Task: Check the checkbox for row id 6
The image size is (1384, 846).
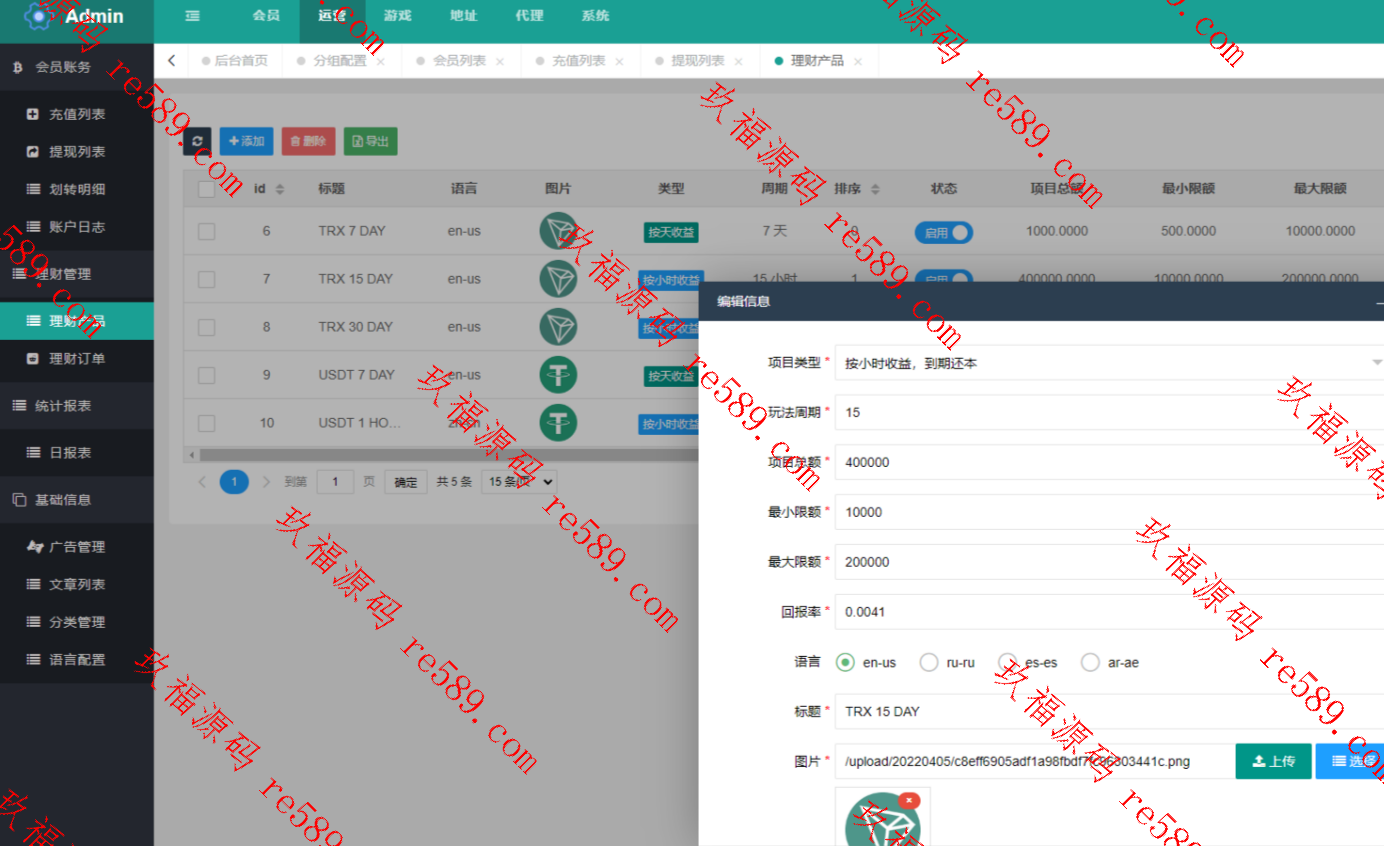Action: (206, 231)
